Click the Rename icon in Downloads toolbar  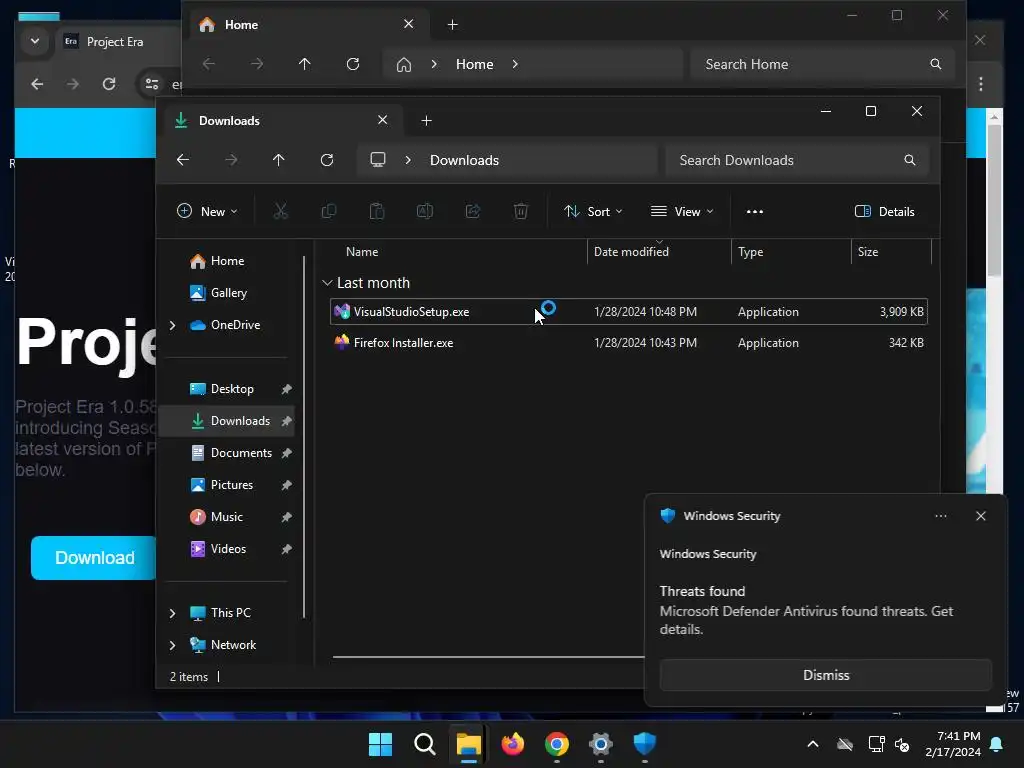(x=424, y=211)
